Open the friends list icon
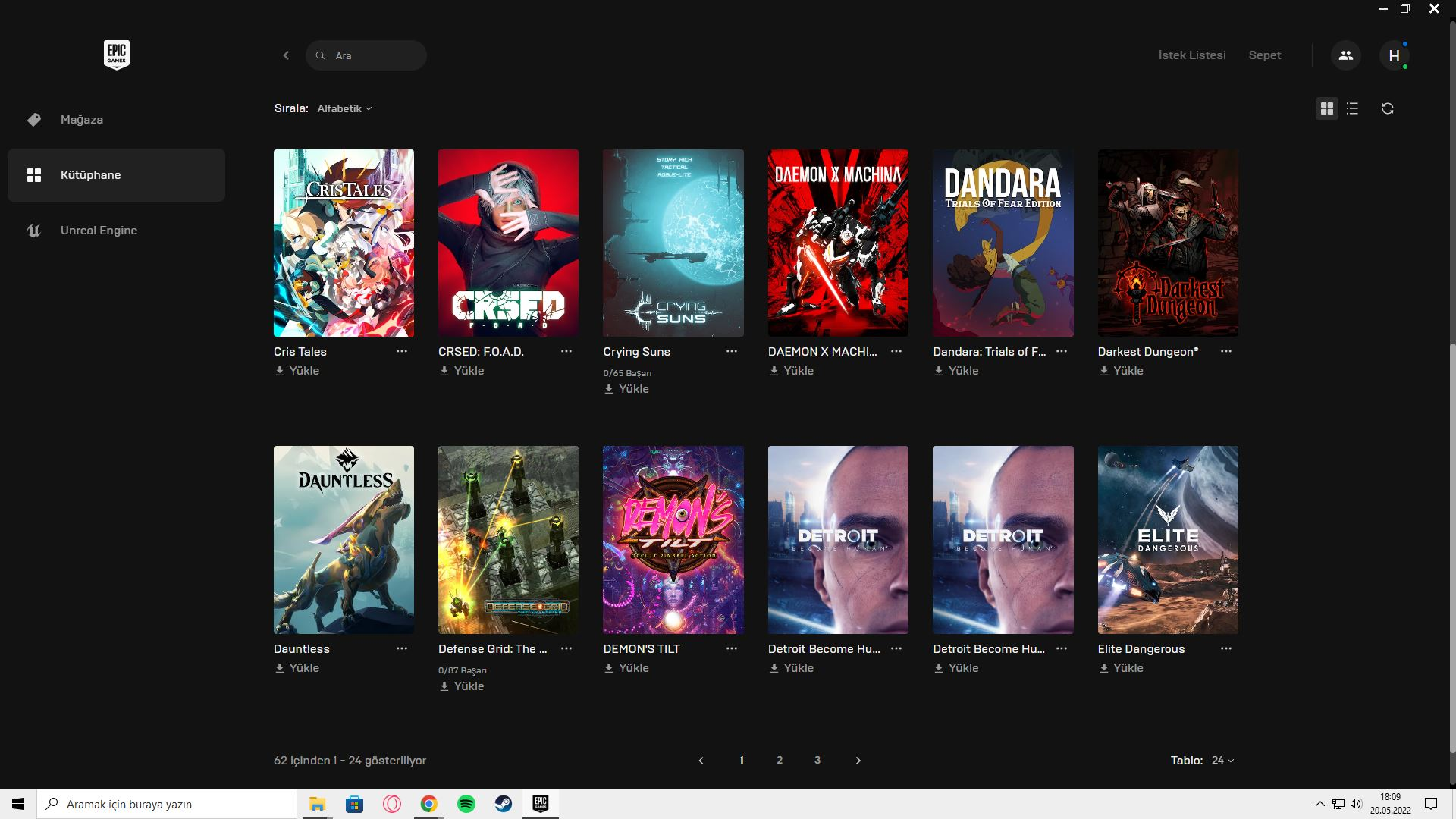The height and width of the screenshot is (819, 1456). tap(1346, 55)
